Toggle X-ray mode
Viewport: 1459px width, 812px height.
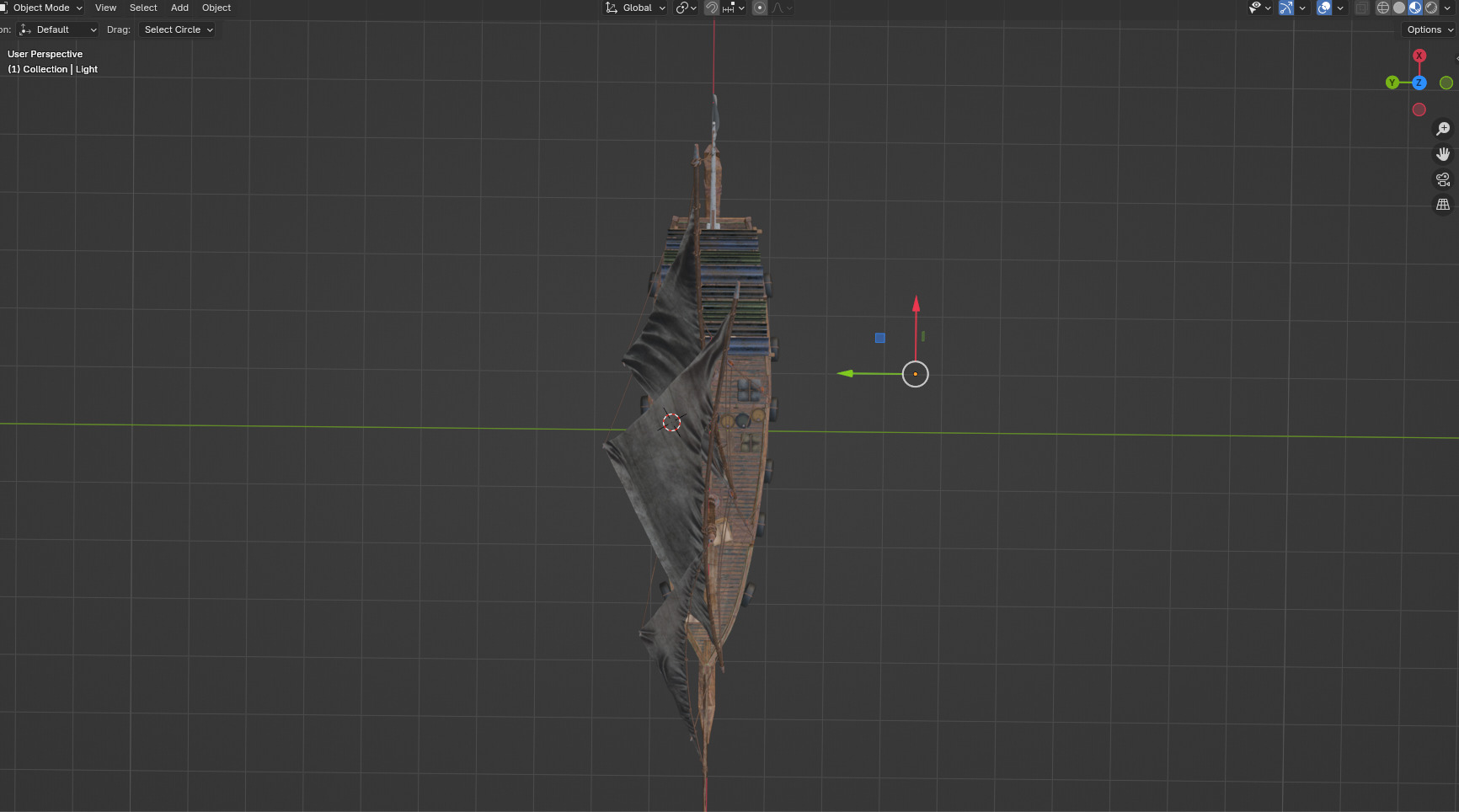tap(1361, 8)
